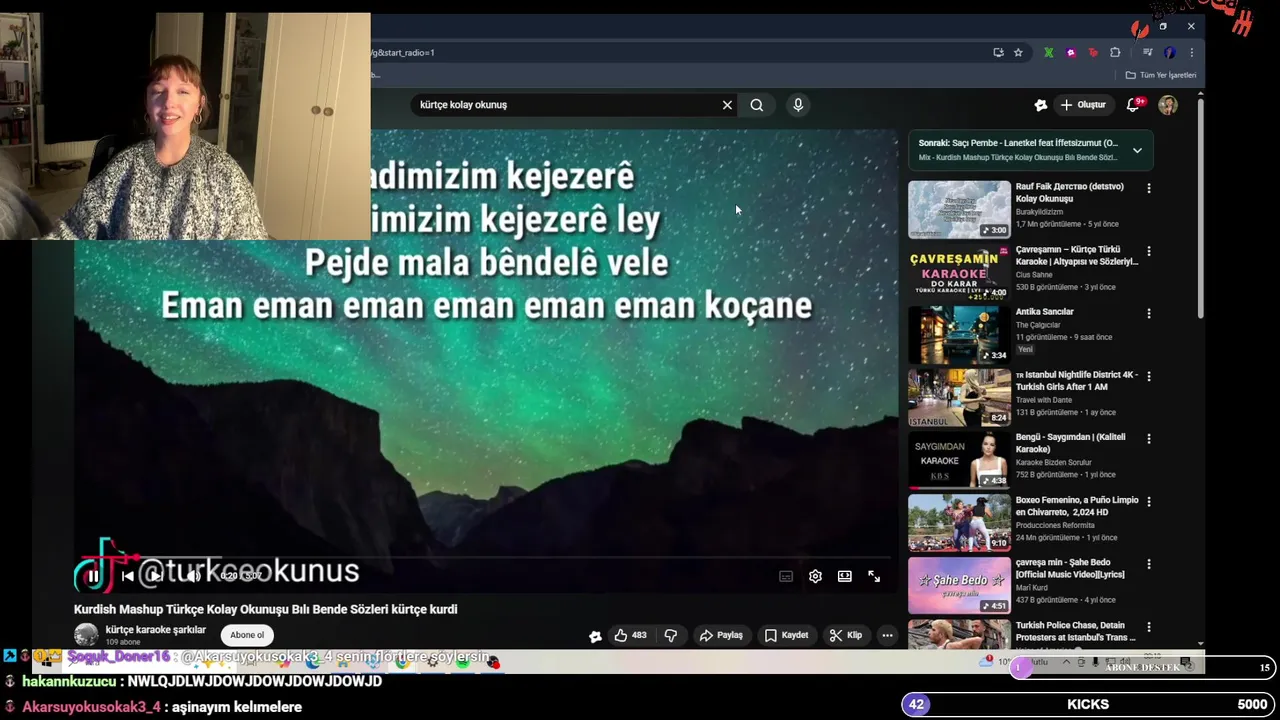1280x720 pixels.
Task: Open options menu for Boxeo Femenino video
Action: click(x=1148, y=501)
